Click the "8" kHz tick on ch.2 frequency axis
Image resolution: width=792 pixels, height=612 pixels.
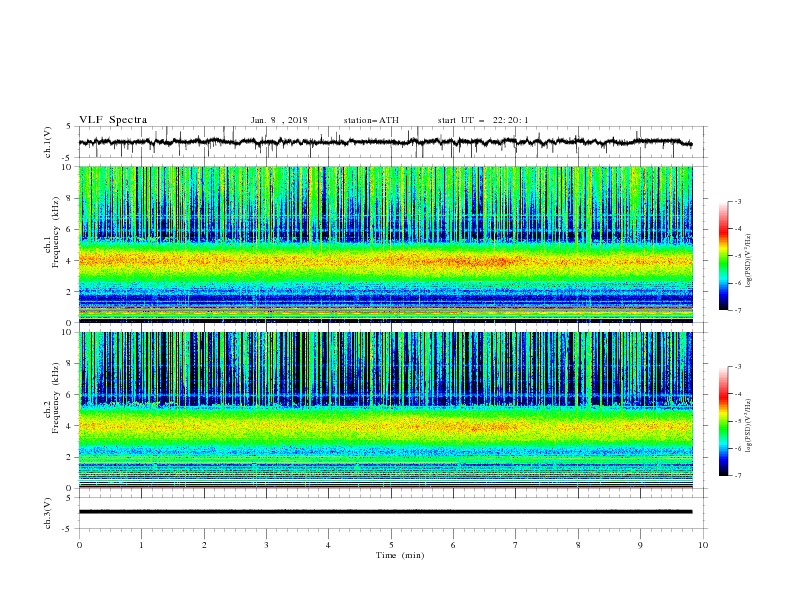[x=71, y=364]
